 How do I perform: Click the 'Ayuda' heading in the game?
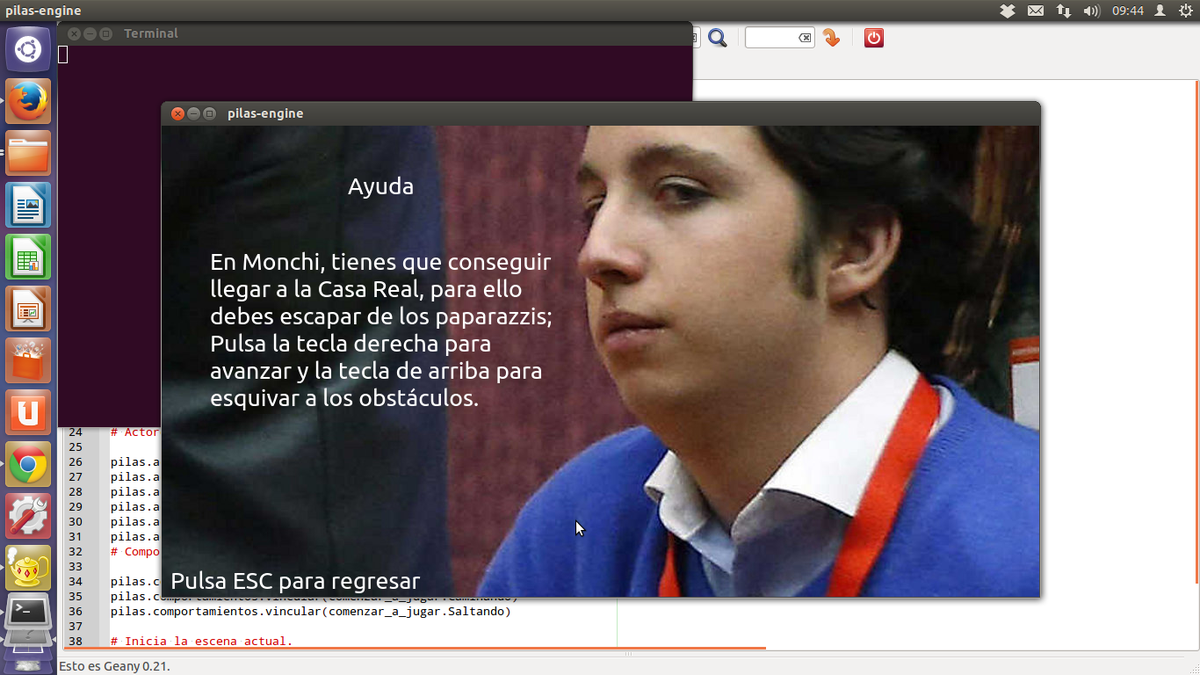[x=381, y=187]
